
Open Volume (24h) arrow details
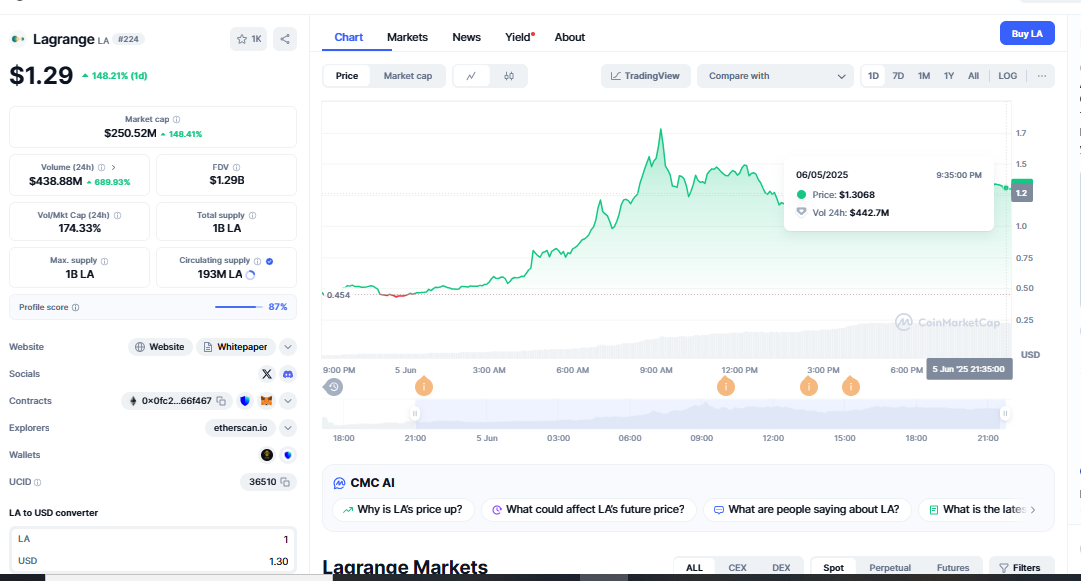[113, 167]
